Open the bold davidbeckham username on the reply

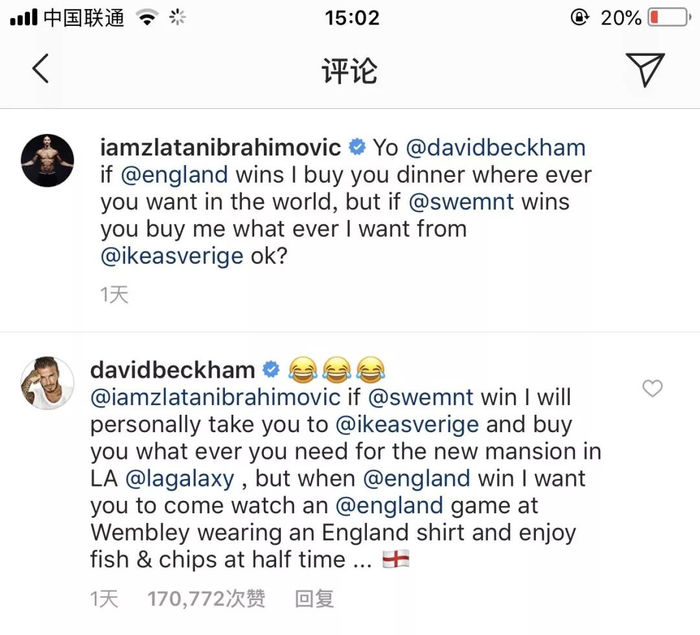pos(173,369)
